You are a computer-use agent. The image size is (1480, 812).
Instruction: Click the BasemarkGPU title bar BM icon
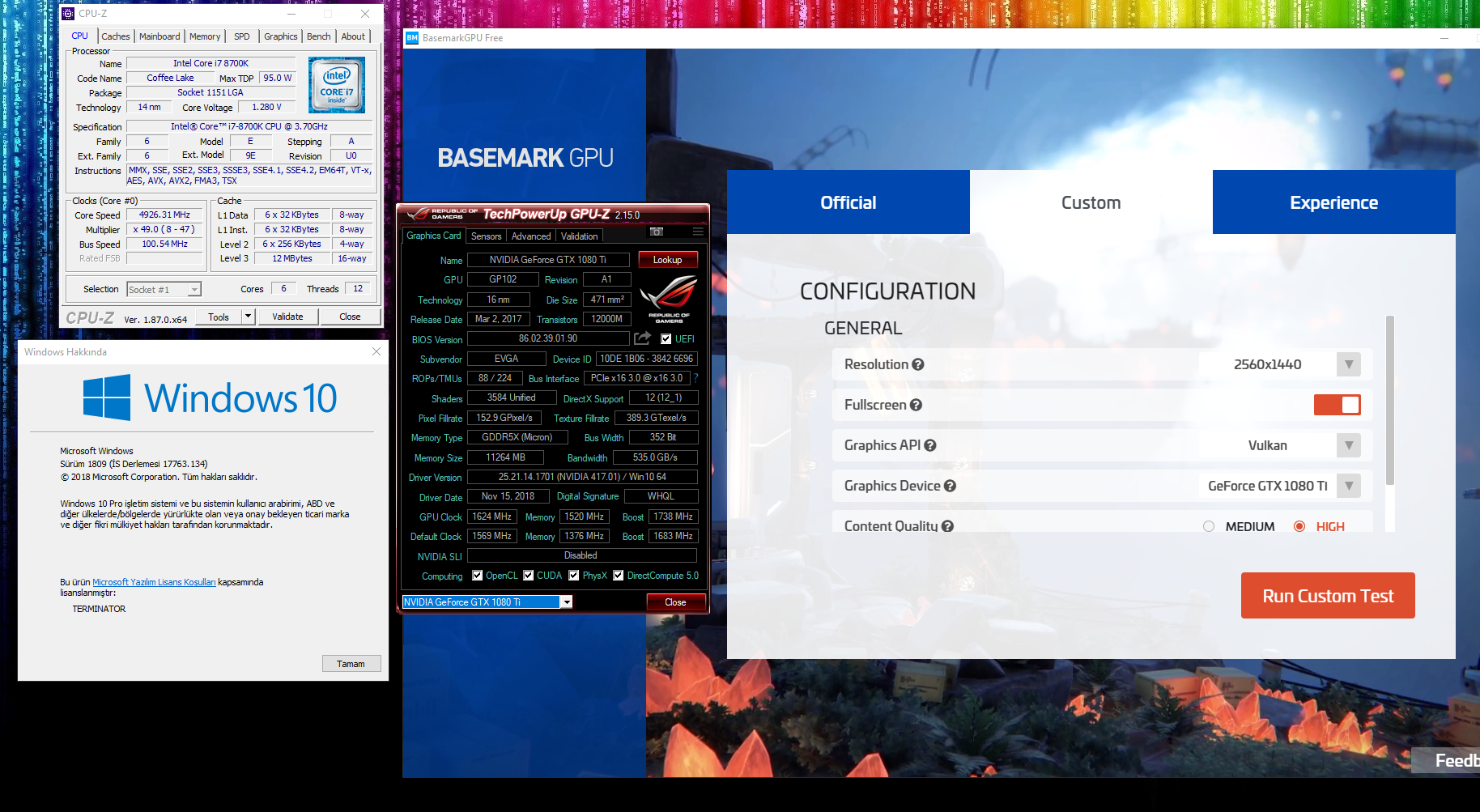[x=412, y=38]
